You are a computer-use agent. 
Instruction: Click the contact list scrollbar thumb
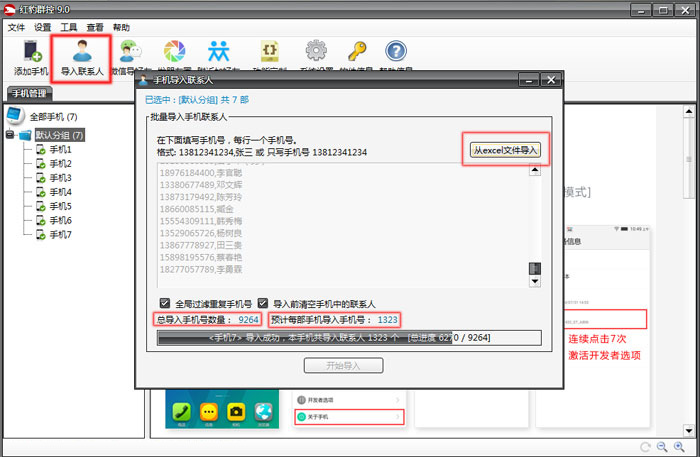(x=535, y=269)
